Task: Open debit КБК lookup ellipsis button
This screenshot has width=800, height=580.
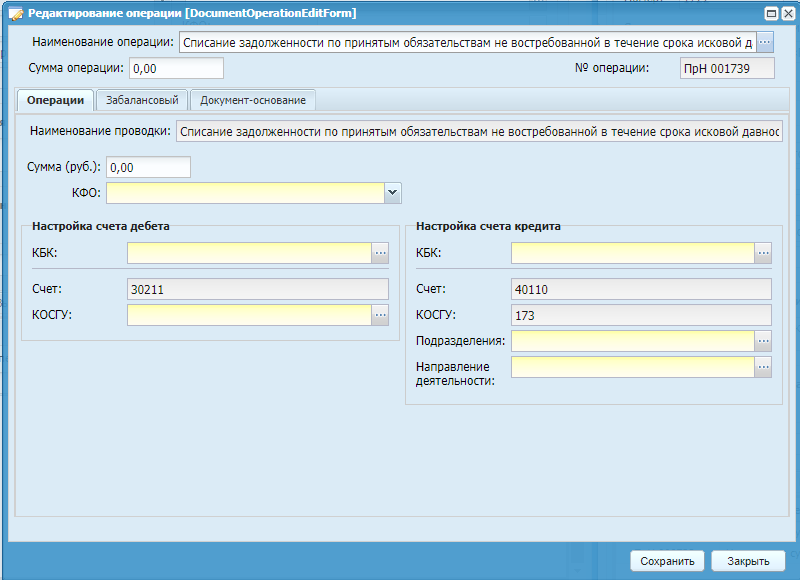Action: pyautogui.click(x=380, y=254)
